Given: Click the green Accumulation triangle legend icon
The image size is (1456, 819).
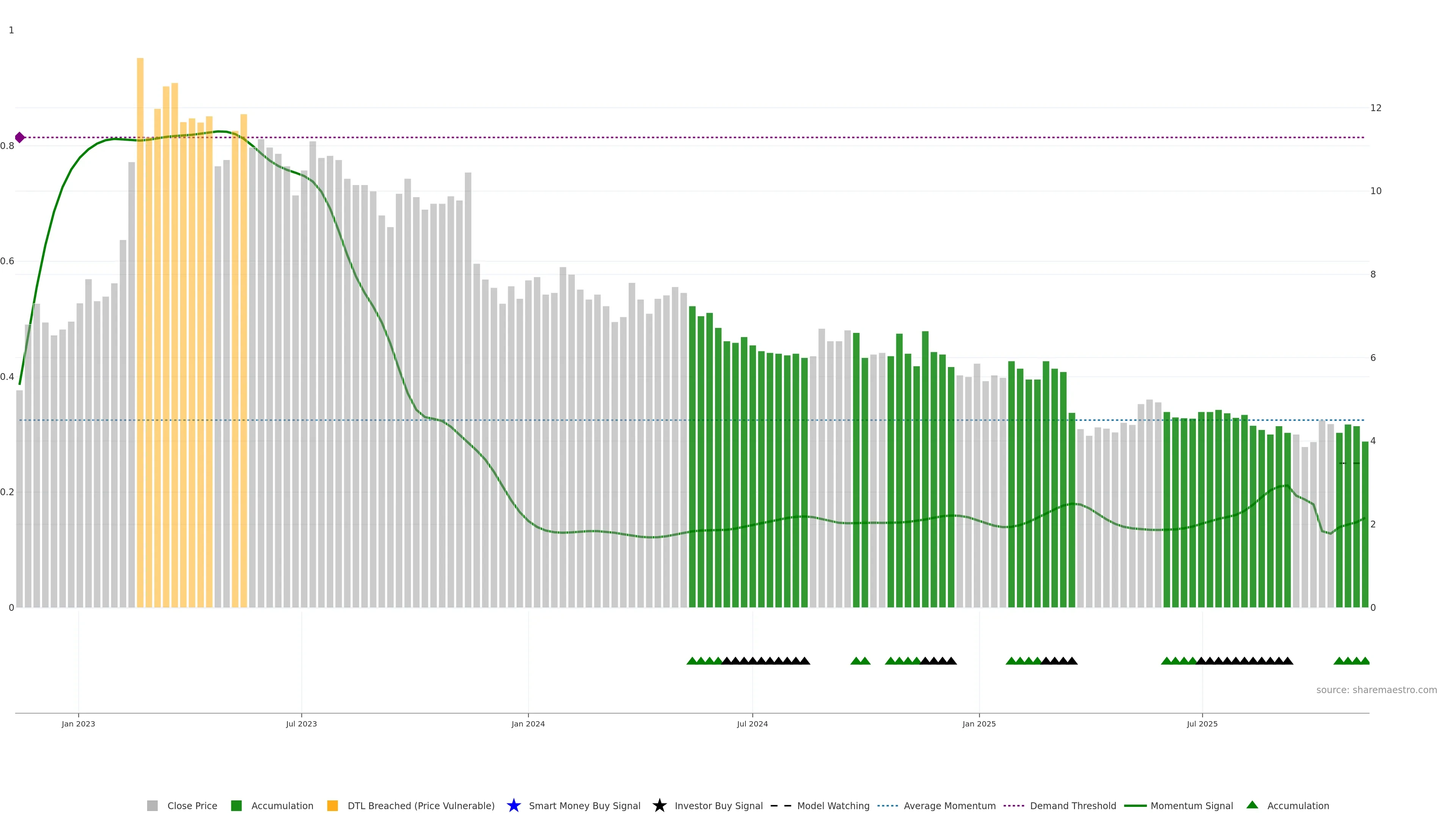Looking at the screenshot, I should point(1252,805).
